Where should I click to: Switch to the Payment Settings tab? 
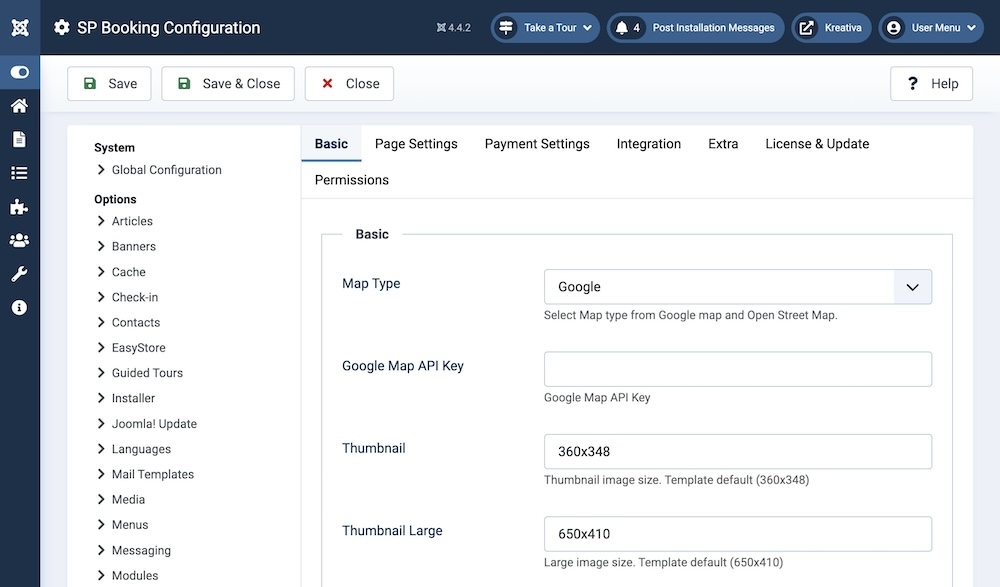click(537, 144)
